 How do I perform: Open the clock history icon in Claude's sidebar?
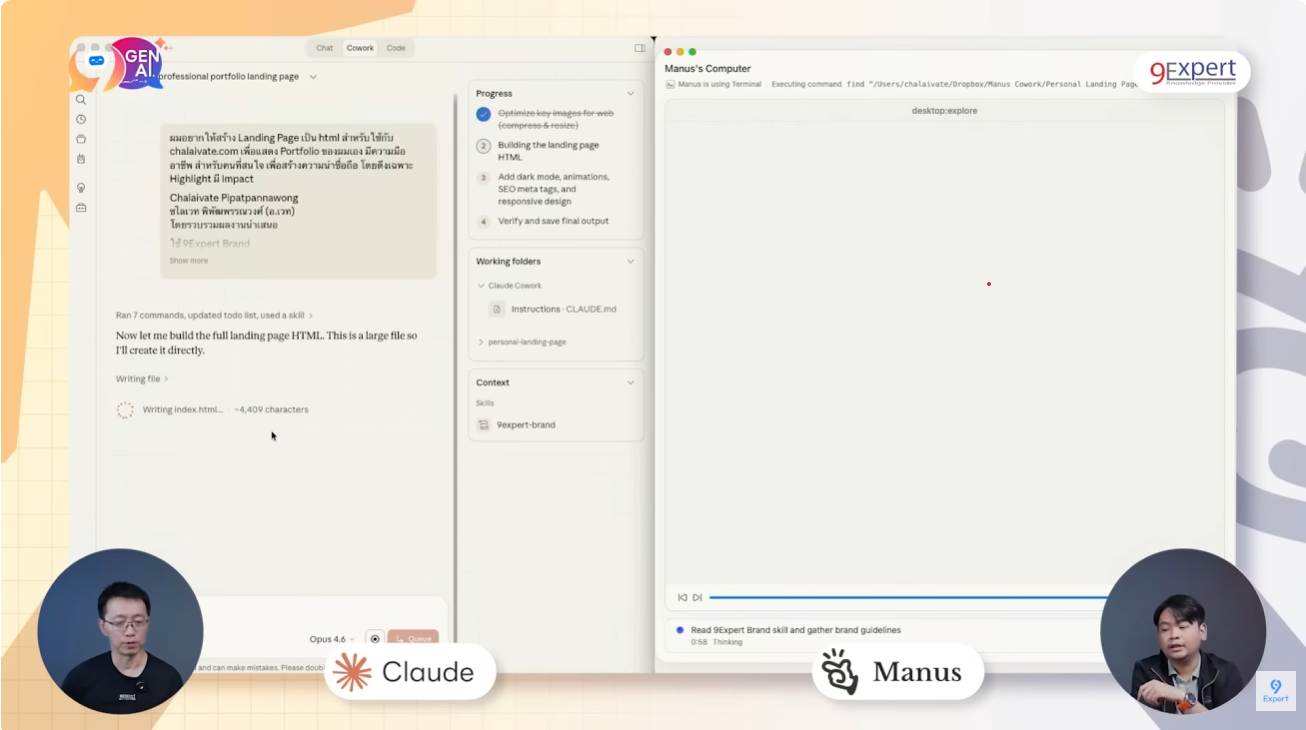click(x=81, y=119)
